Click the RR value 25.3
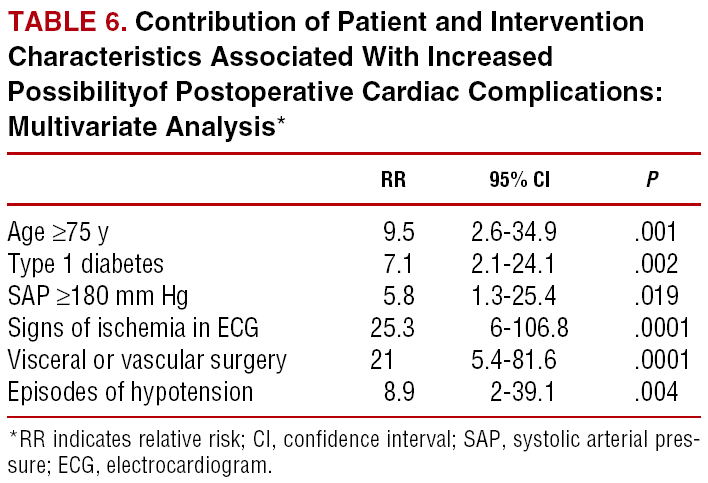Screen dimensions: 708x483 [390, 329]
